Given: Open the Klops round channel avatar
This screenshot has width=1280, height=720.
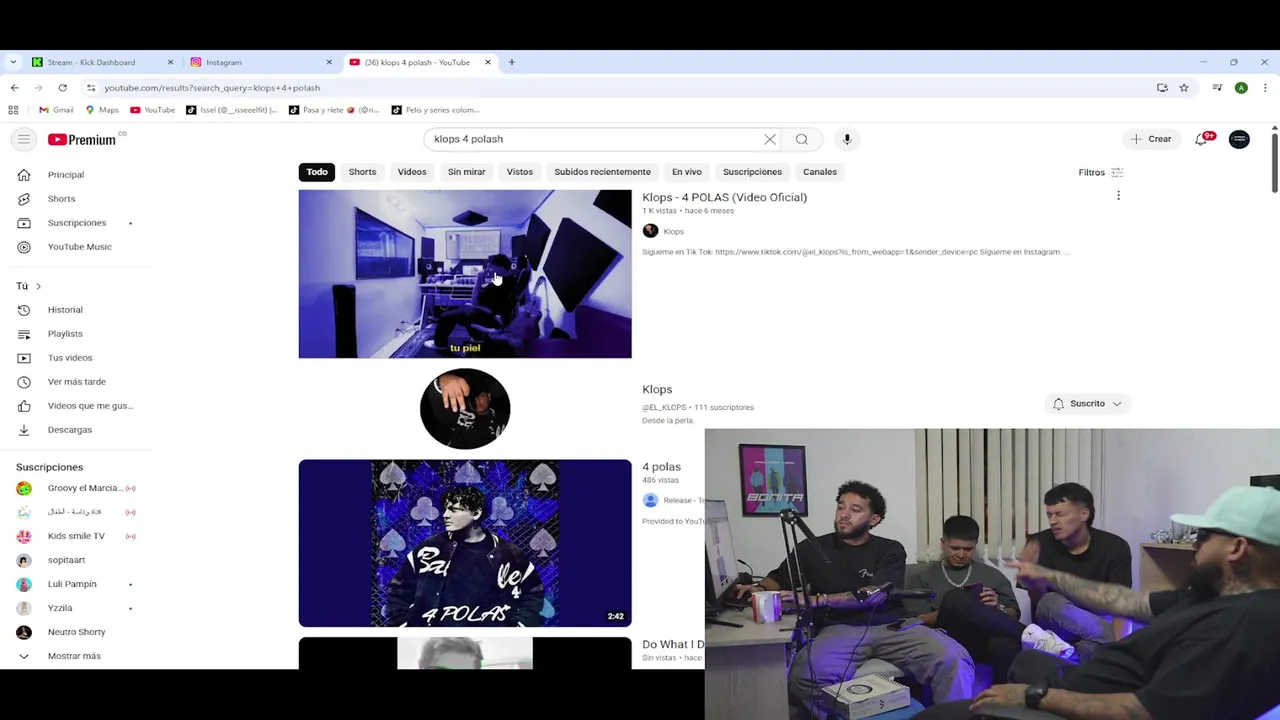Looking at the screenshot, I should point(465,408).
